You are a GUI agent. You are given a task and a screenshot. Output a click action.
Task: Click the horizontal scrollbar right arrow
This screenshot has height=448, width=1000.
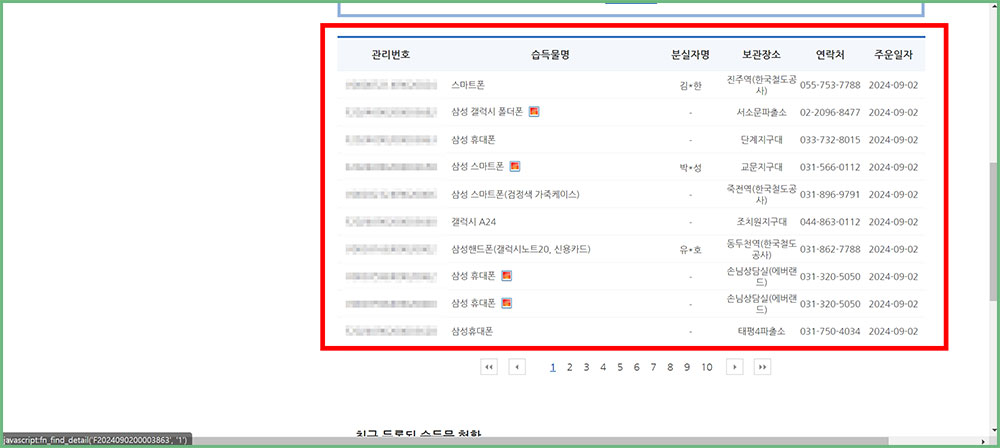click(983, 441)
